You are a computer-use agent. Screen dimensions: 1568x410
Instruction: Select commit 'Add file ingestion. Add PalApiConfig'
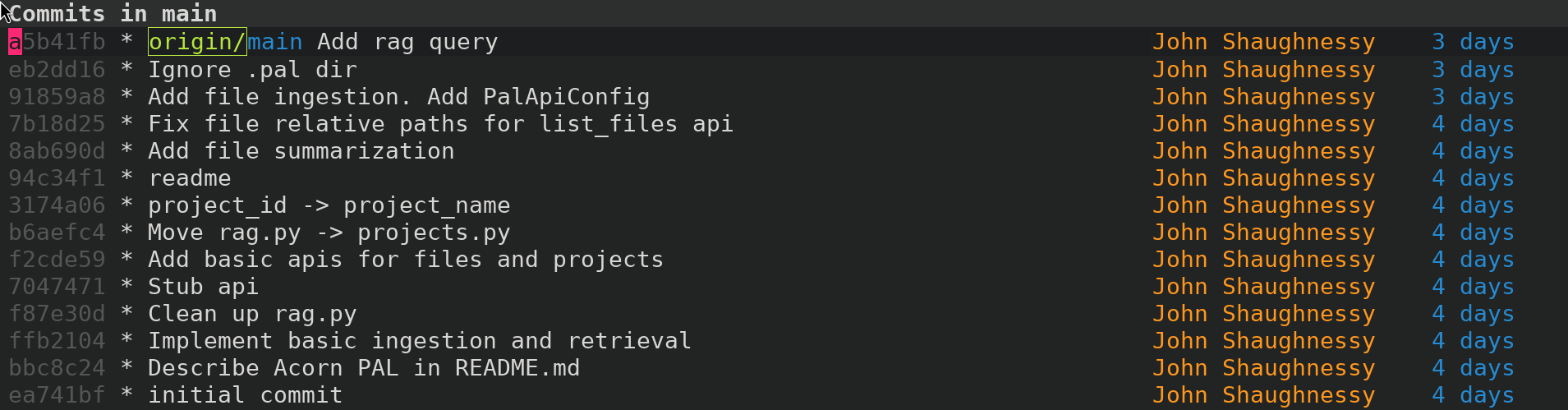point(784,97)
